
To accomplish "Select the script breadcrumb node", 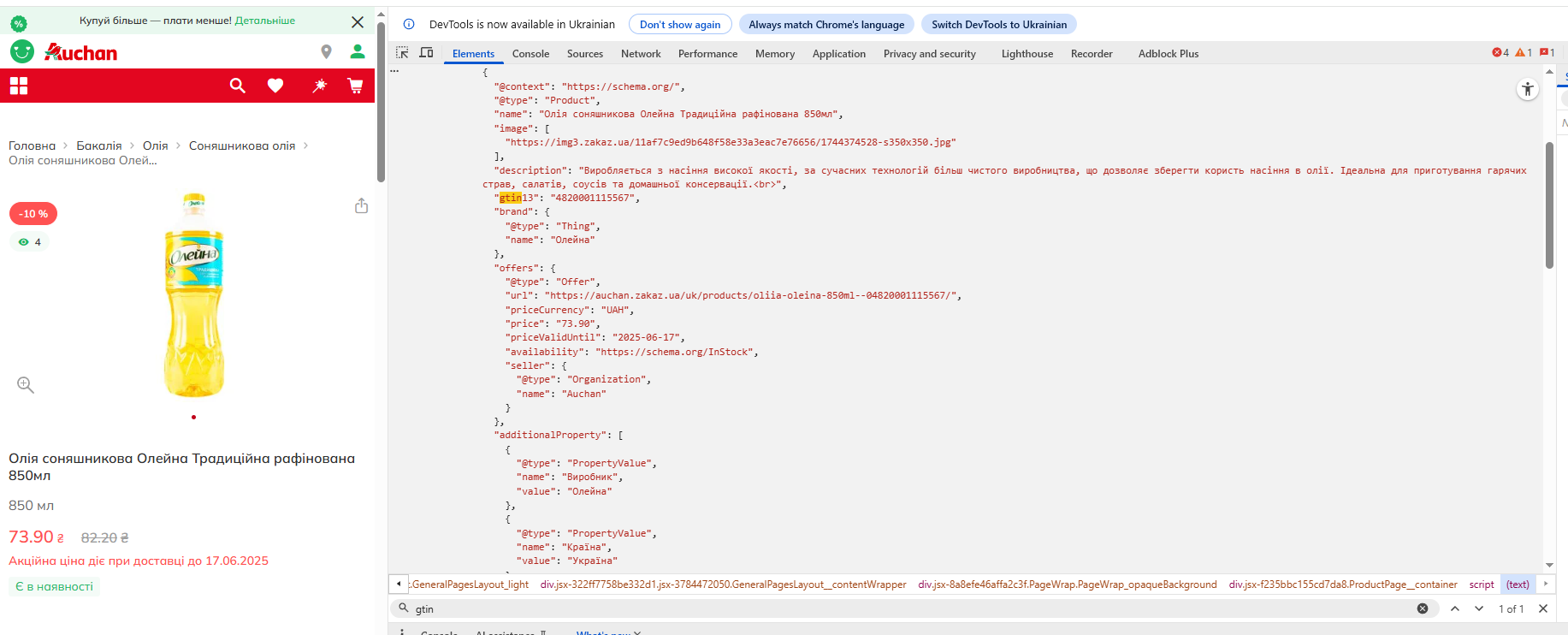I will pos(1482,585).
